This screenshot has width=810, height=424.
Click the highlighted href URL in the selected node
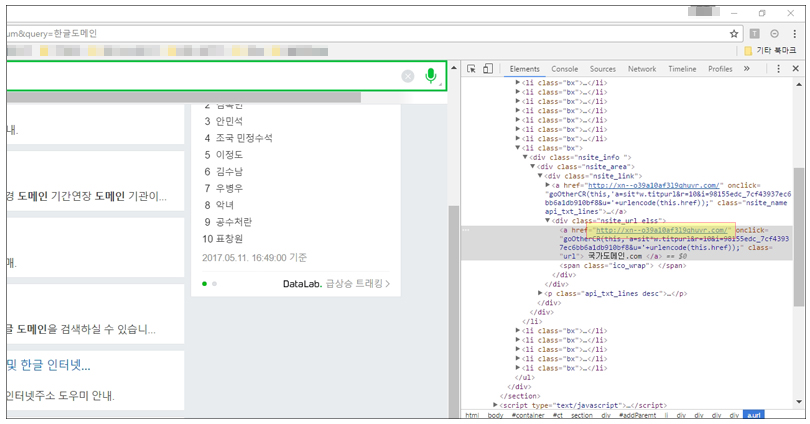661,230
